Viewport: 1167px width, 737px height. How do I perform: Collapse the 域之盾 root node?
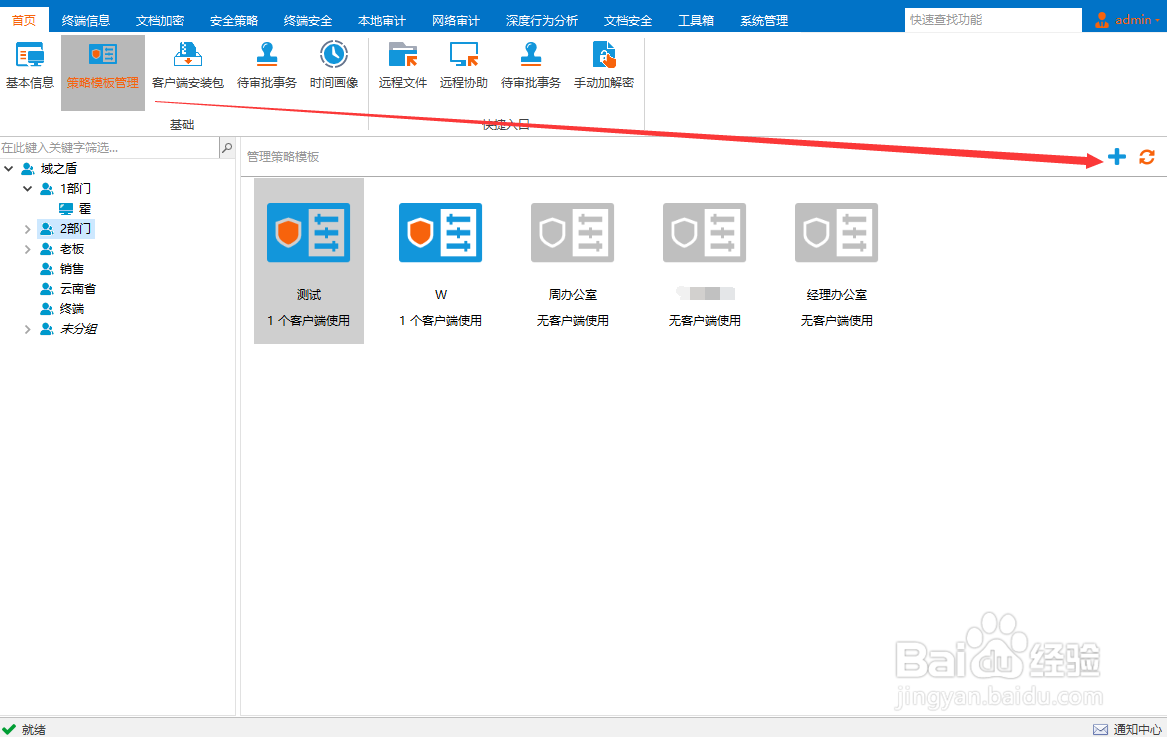9,168
